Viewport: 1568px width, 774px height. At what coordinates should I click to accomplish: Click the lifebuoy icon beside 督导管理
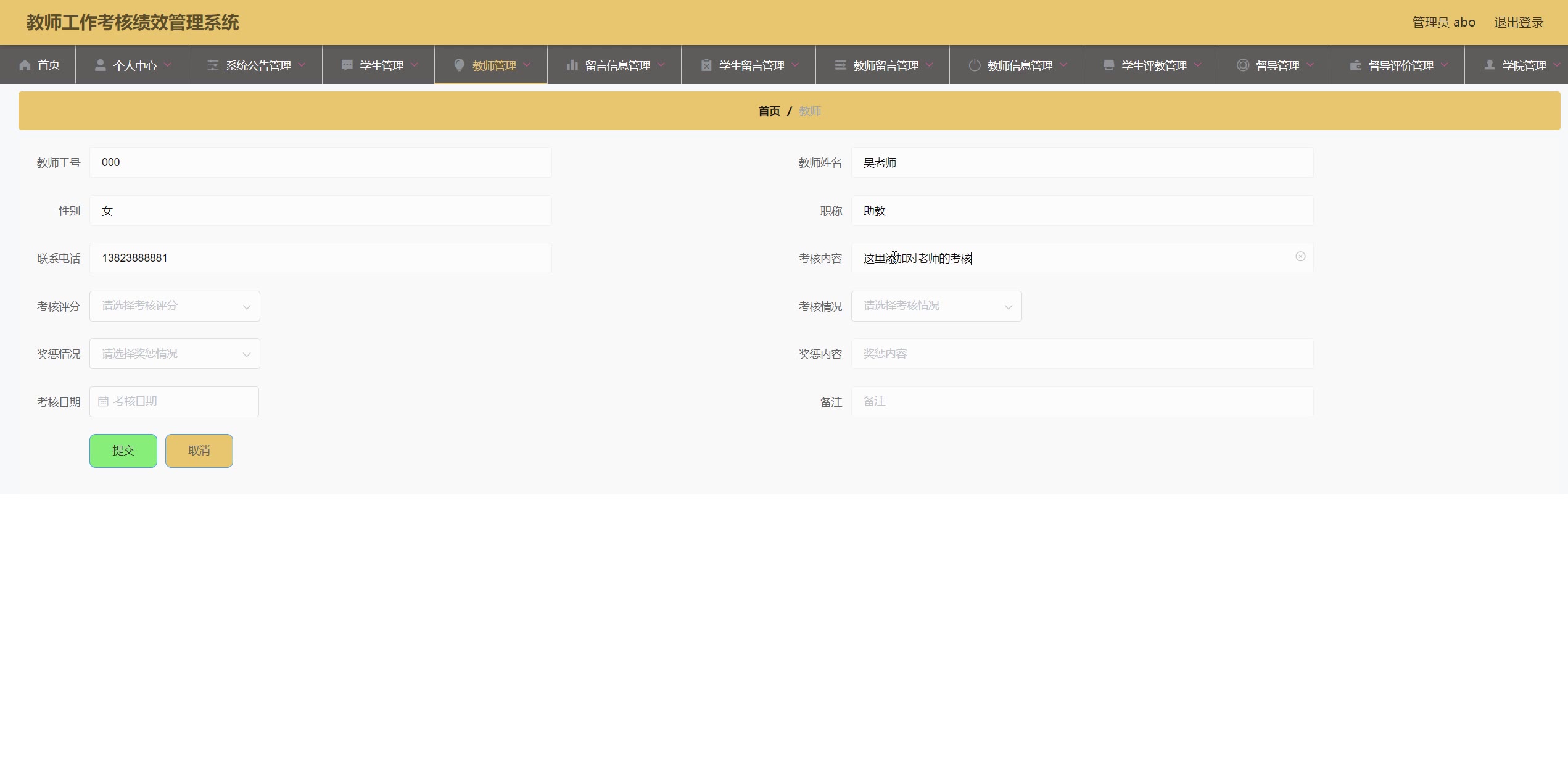(x=1243, y=65)
